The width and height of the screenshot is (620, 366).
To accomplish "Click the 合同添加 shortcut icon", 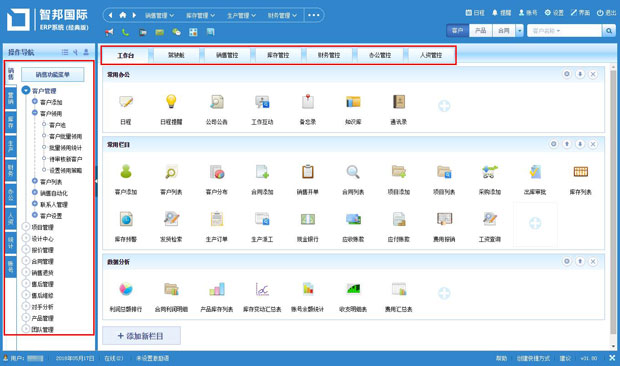I will (262, 172).
